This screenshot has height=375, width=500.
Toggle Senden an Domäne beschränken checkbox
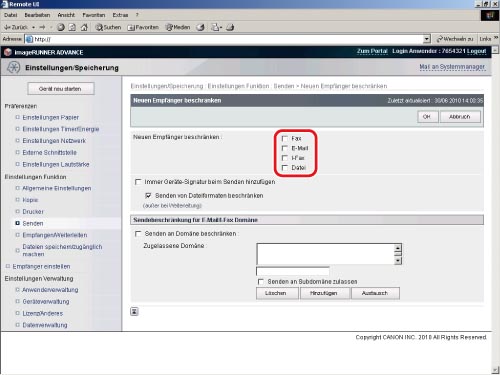(138, 234)
